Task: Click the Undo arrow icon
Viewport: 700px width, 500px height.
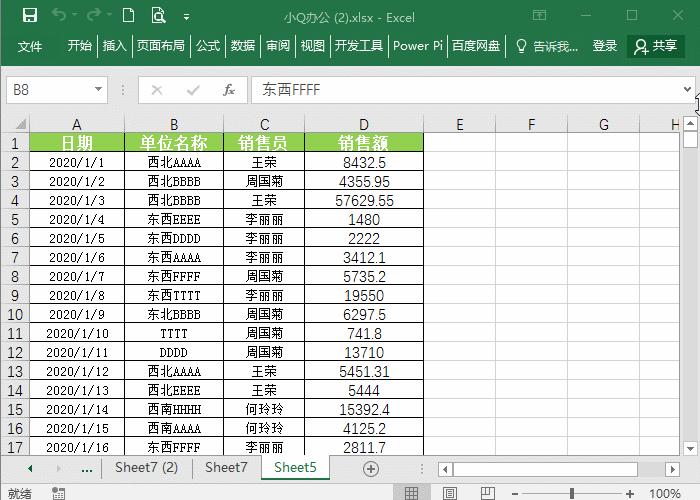Action: pos(58,15)
